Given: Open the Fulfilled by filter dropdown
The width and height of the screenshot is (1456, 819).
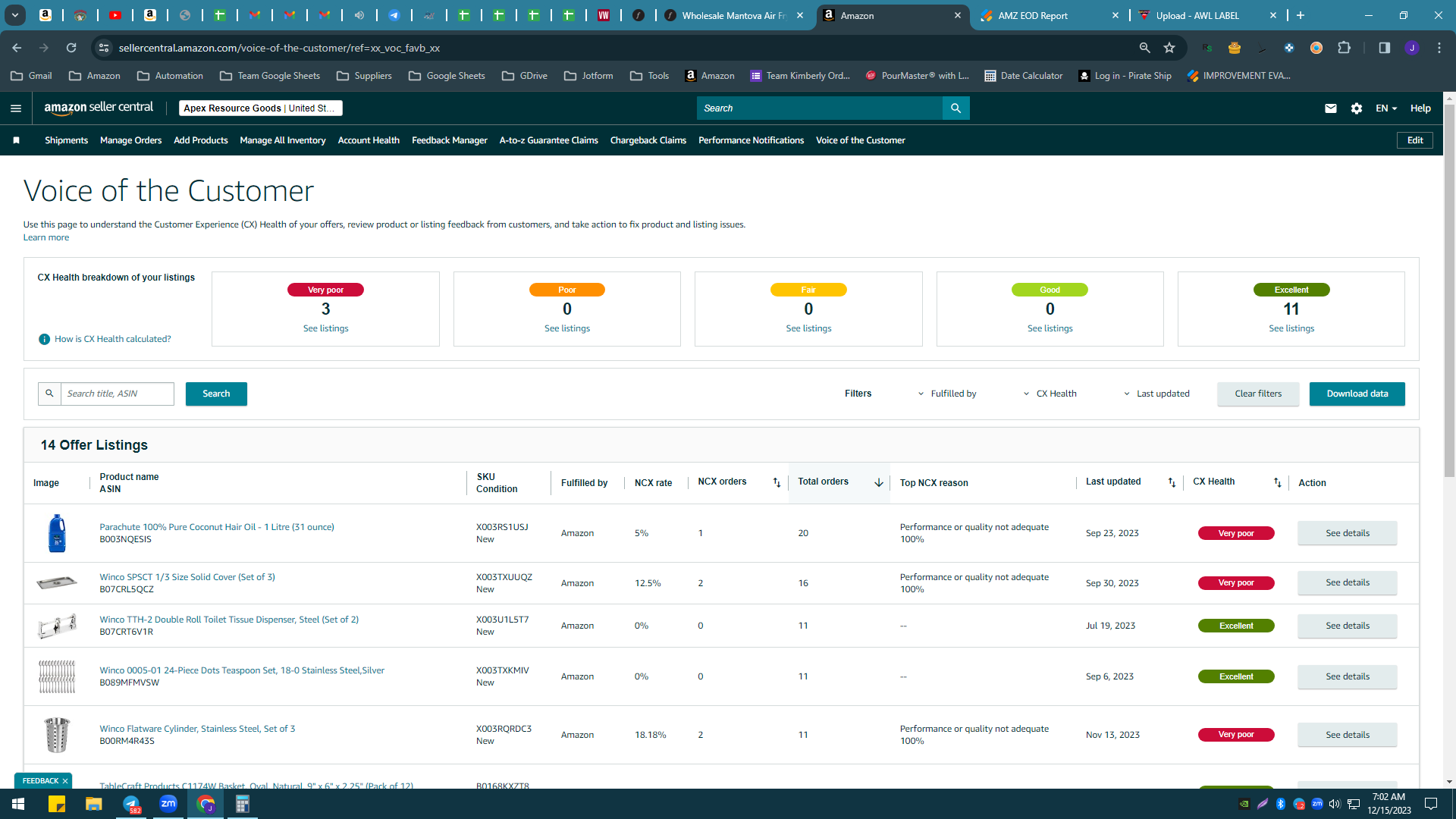Looking at the screenshot, I should [947, 394].
